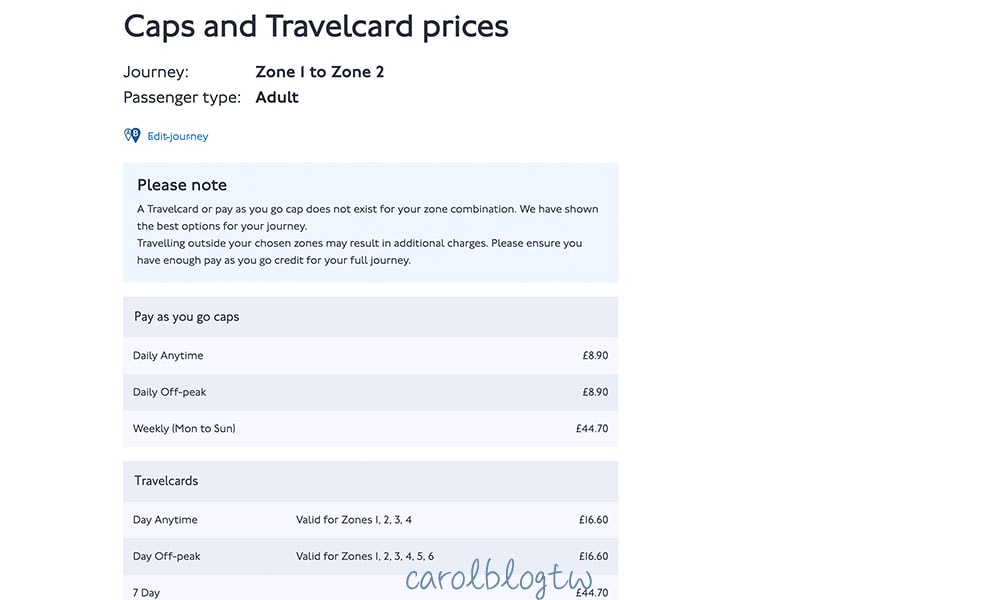Open the Edit journey link
This screenshot has width=1000, height=600.
pyautogui.click(x=177, y=136)
